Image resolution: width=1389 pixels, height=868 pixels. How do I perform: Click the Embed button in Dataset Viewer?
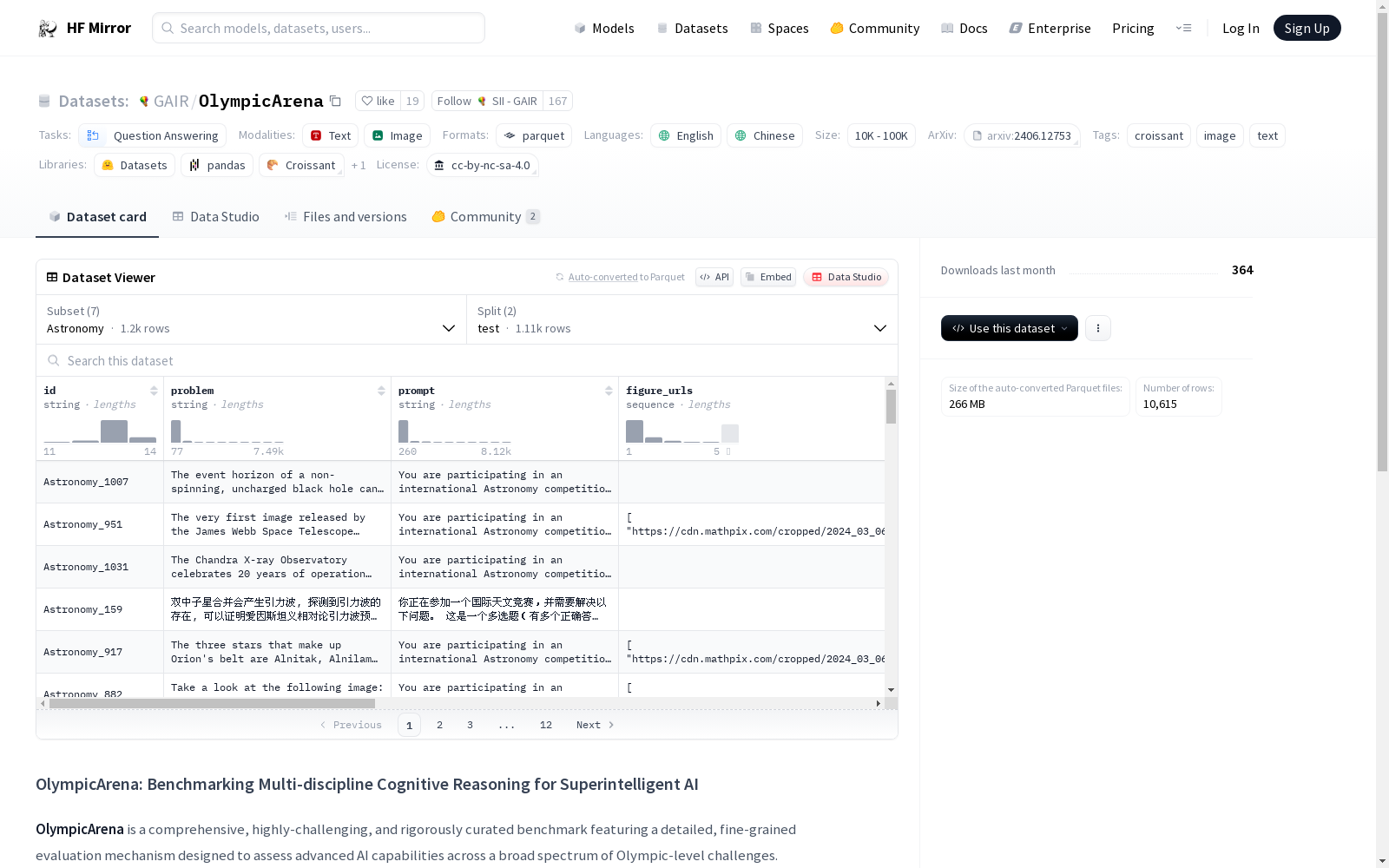(x=768, y=277)
